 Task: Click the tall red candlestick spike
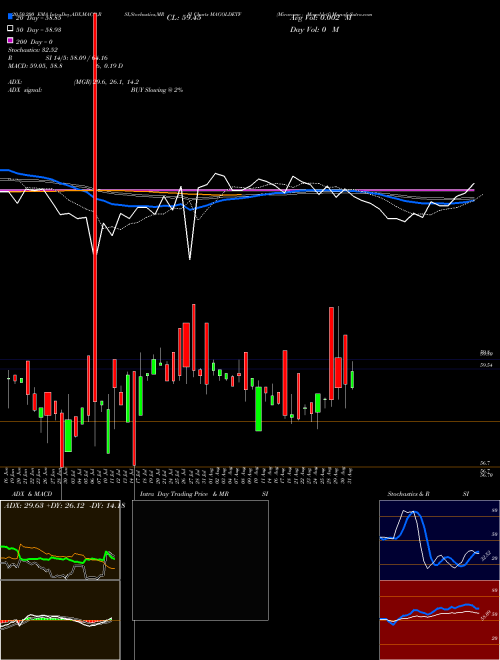pos(95,206)
